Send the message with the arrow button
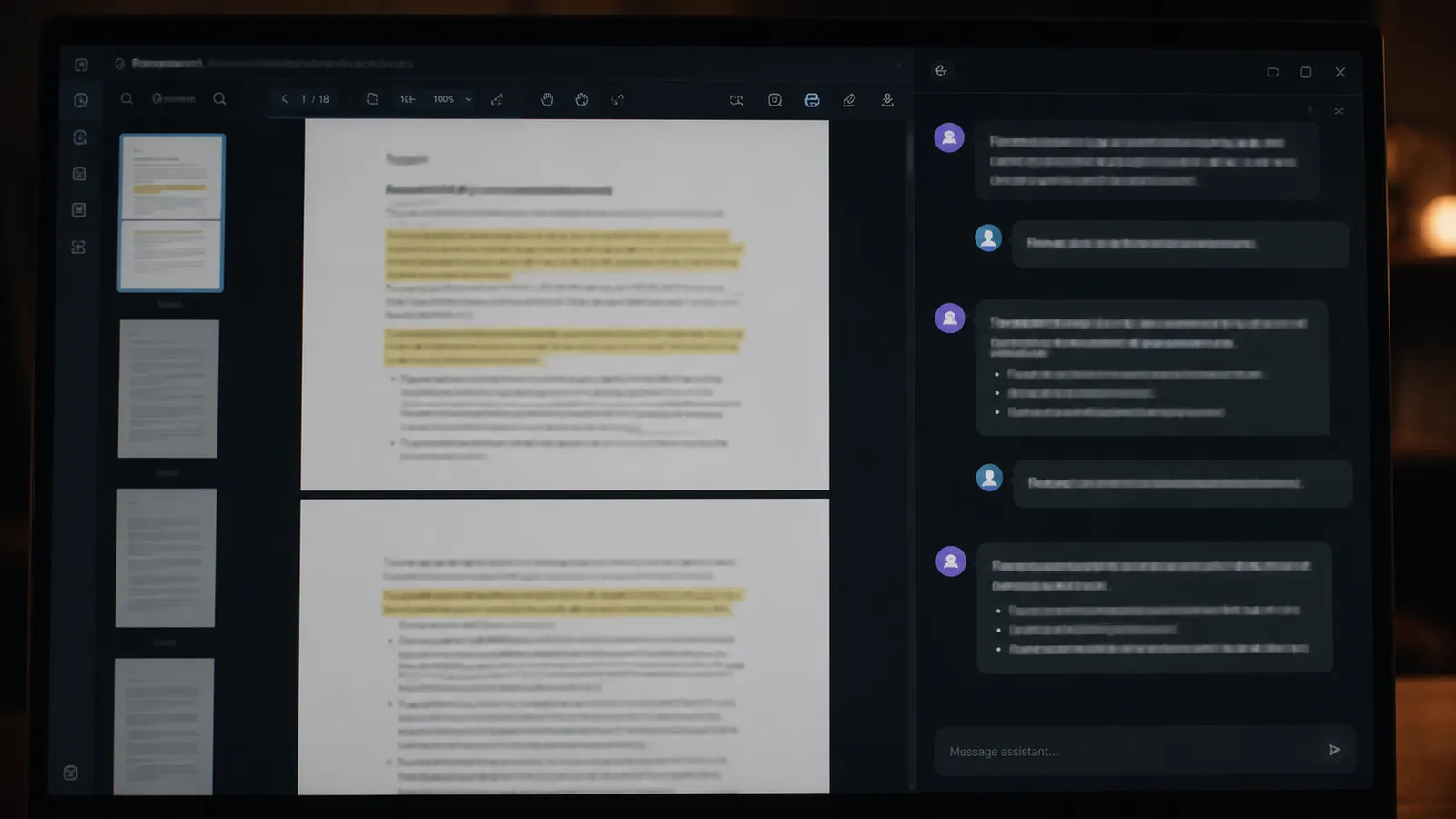Viewport: 1456px width, 819px height. (x=1334, y=750)
